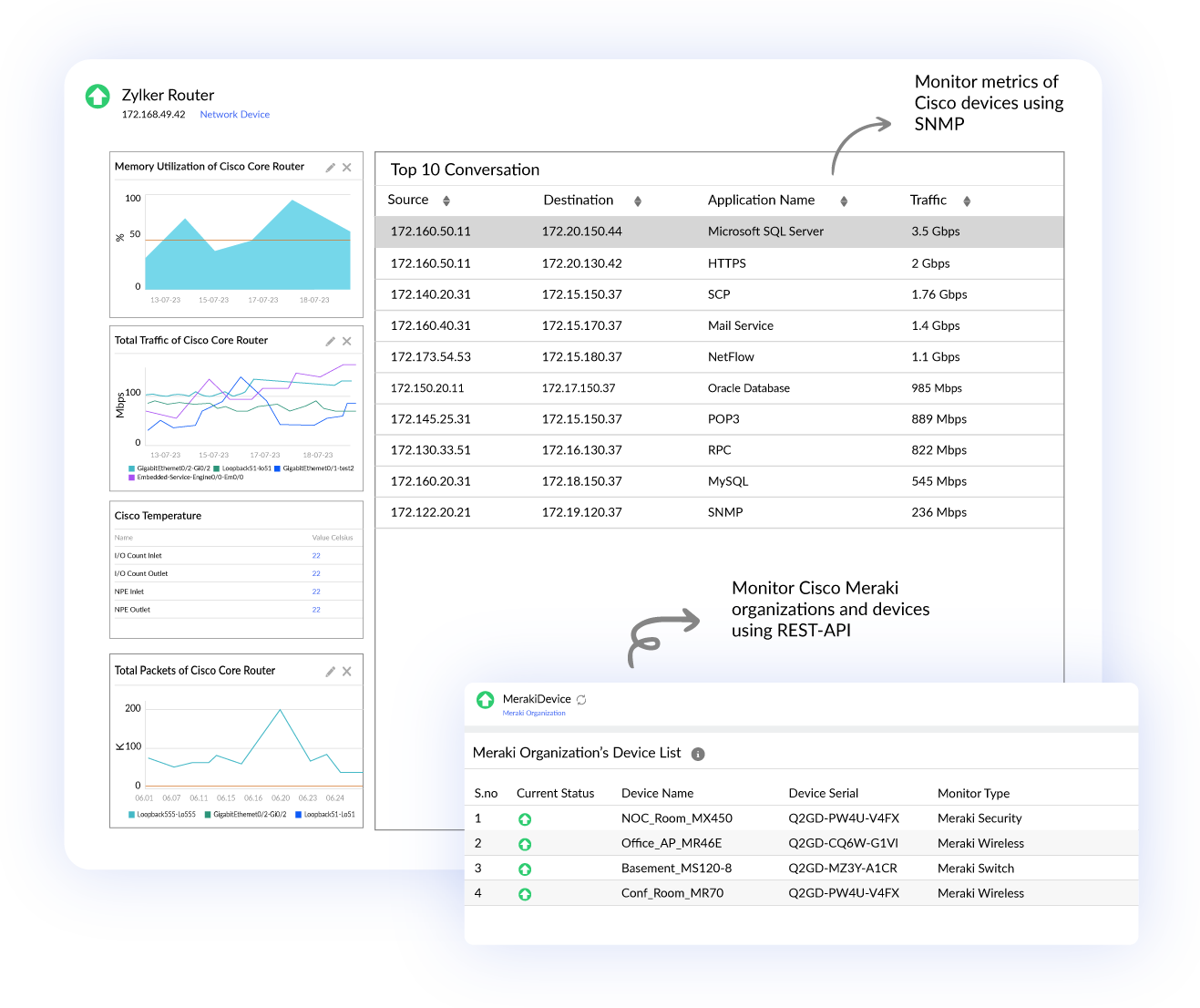Open the edit pencil on Total Packets widget
Screen dimensions: 1200x1008
click(x=330, y=671)
